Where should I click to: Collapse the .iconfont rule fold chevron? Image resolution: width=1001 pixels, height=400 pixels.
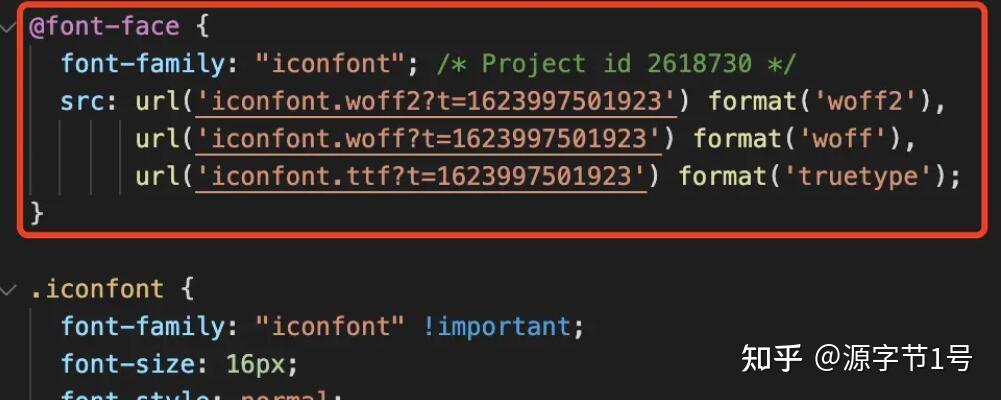[7, 290]
